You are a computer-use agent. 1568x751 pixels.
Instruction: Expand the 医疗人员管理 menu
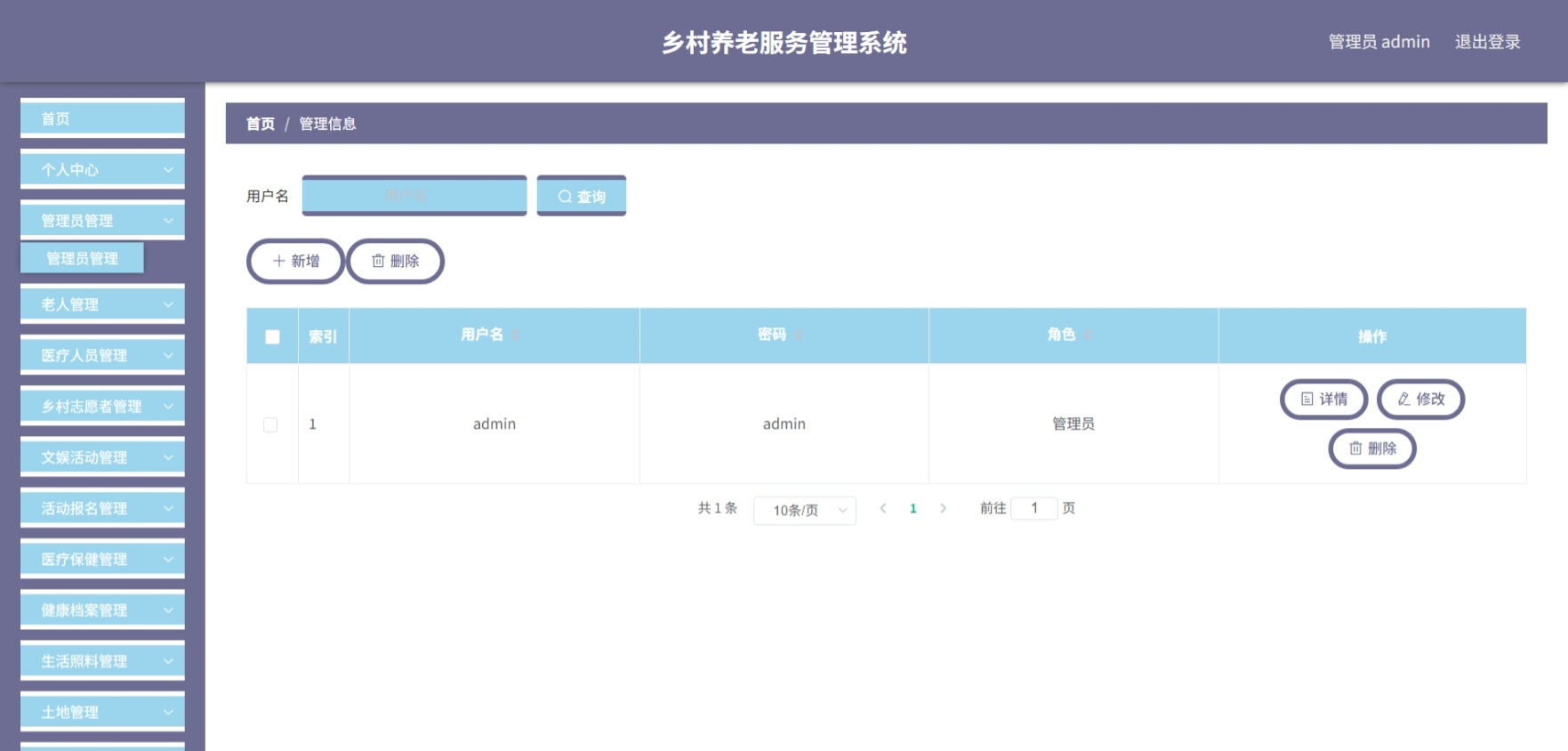[102, 355]
